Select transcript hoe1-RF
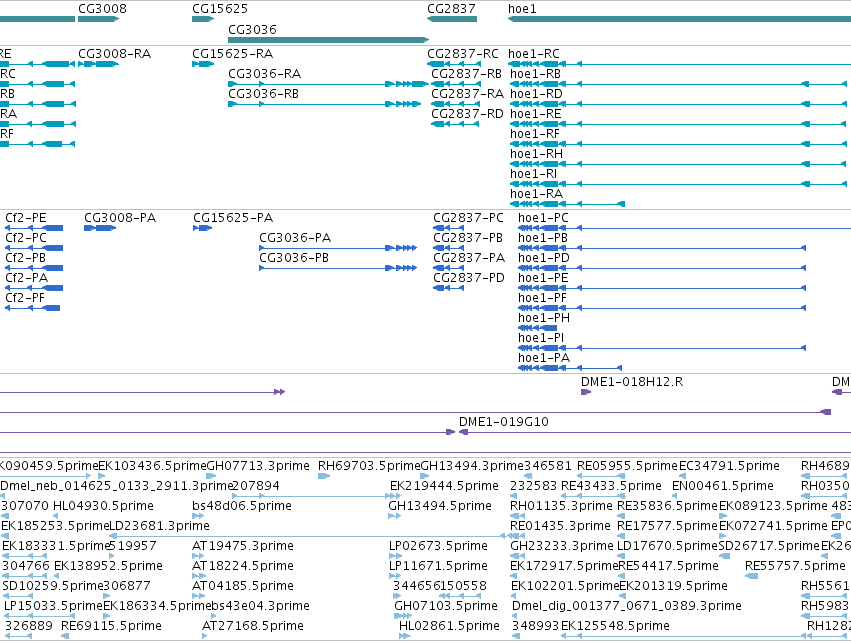This screenshot has width=851, height=641. point(535,134)
